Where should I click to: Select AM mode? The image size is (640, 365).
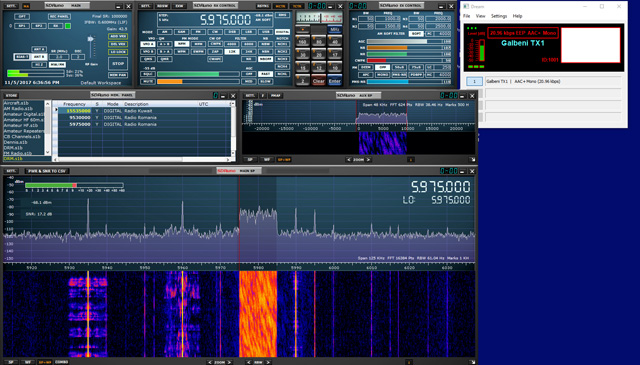point(164,32)
